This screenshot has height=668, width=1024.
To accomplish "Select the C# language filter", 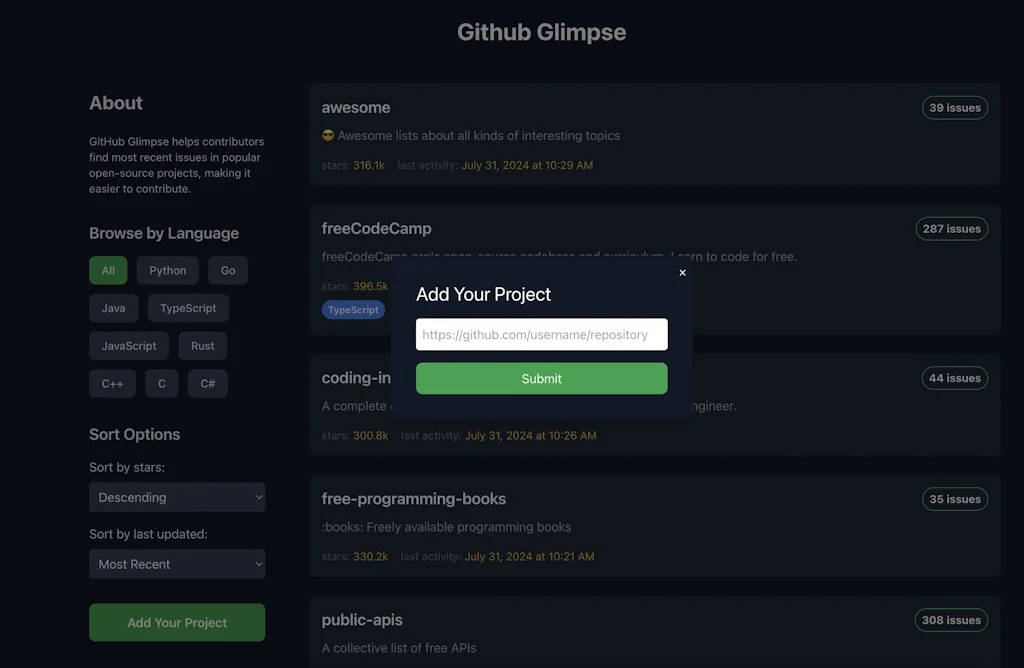I will click(x=207, y=383).
